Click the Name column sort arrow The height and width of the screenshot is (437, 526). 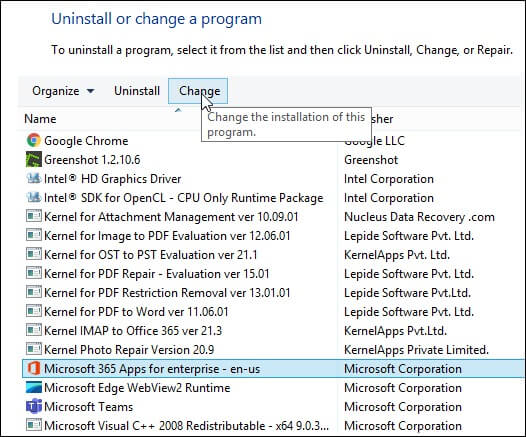point(178,110)
